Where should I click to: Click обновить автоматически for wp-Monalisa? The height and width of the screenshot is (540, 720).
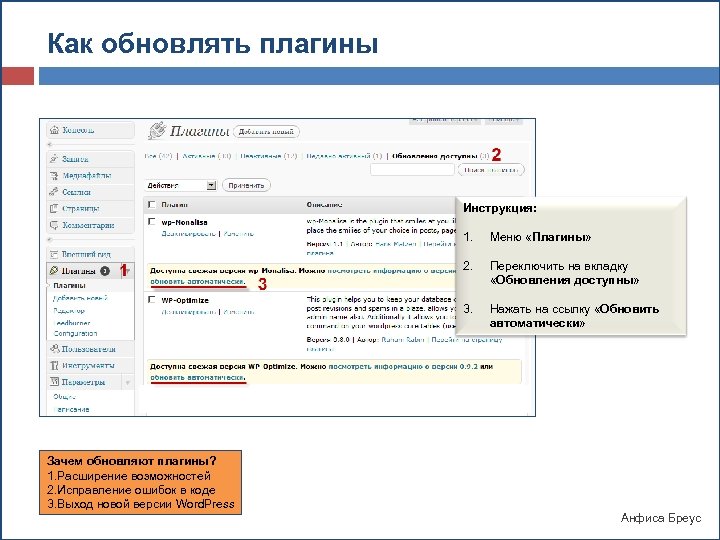click(197, 281)
